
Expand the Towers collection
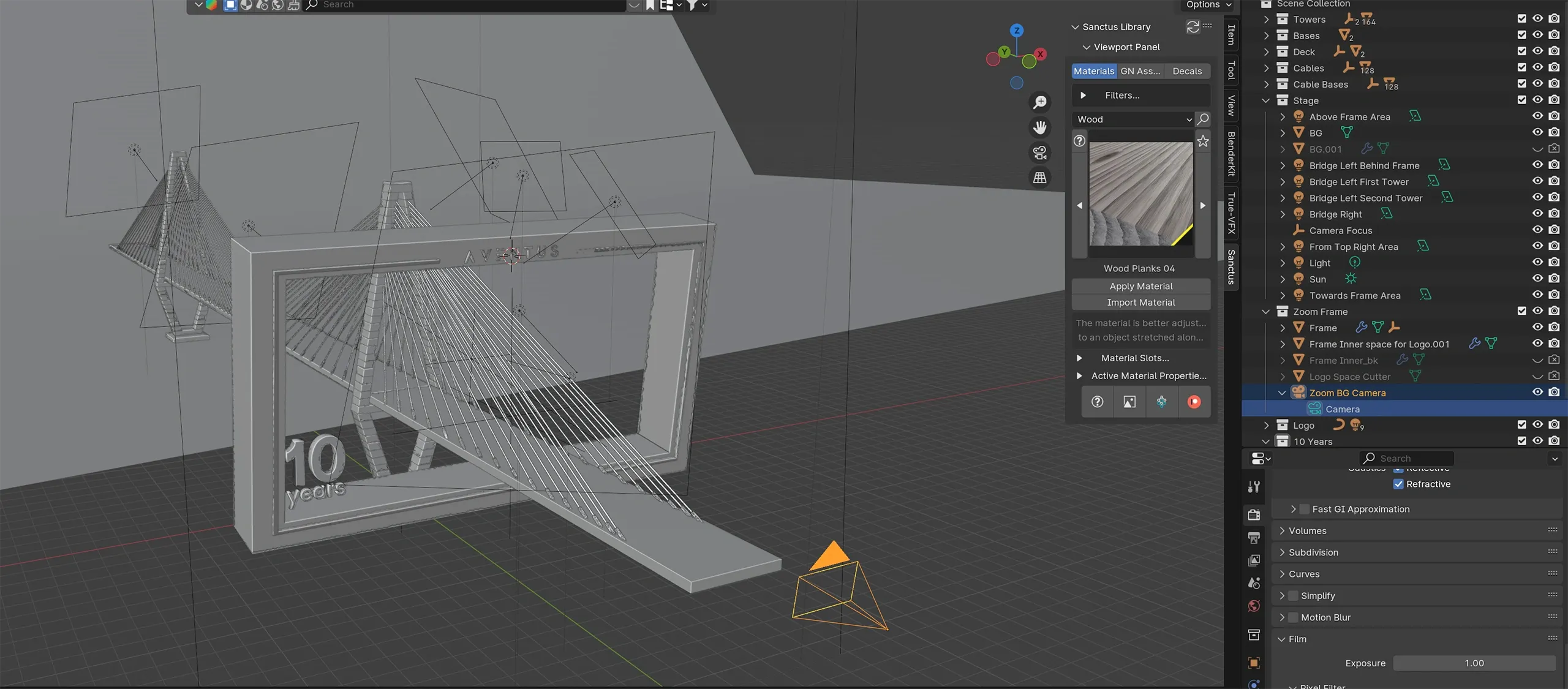click(x=1266, y=20)
